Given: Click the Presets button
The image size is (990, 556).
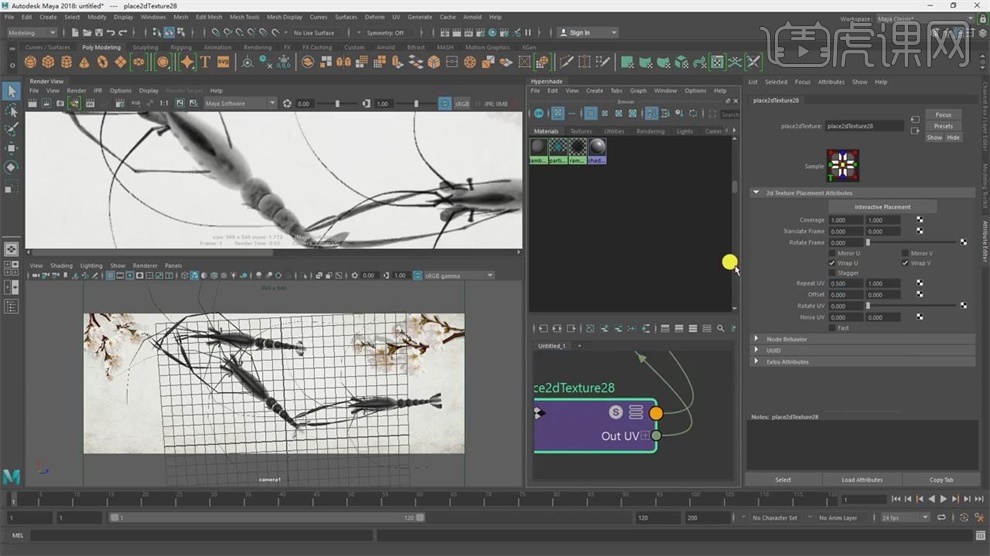Looking at the screenshot, I should coord(943,126).
